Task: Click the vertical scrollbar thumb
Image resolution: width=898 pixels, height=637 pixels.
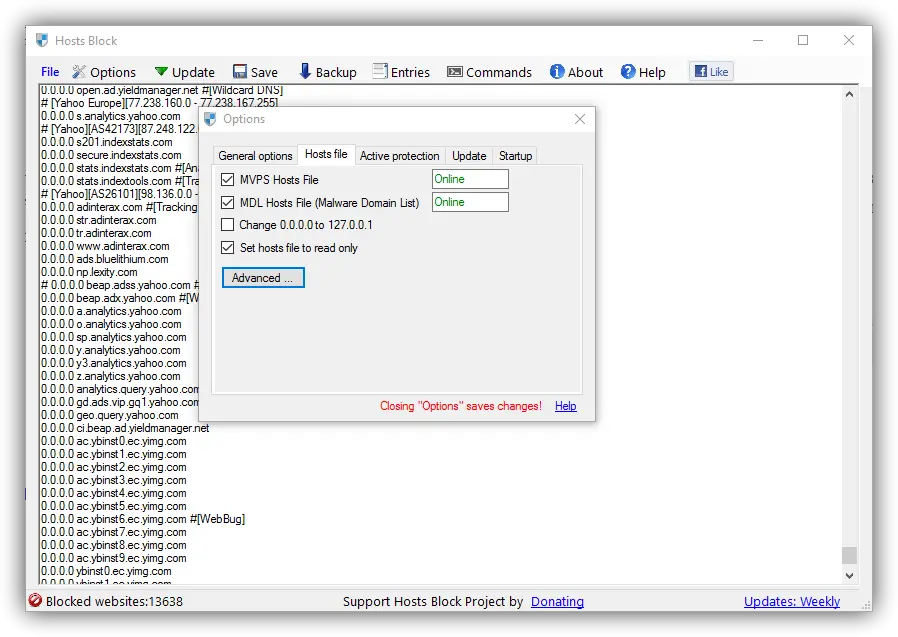Action: click(x=849, y=555)
